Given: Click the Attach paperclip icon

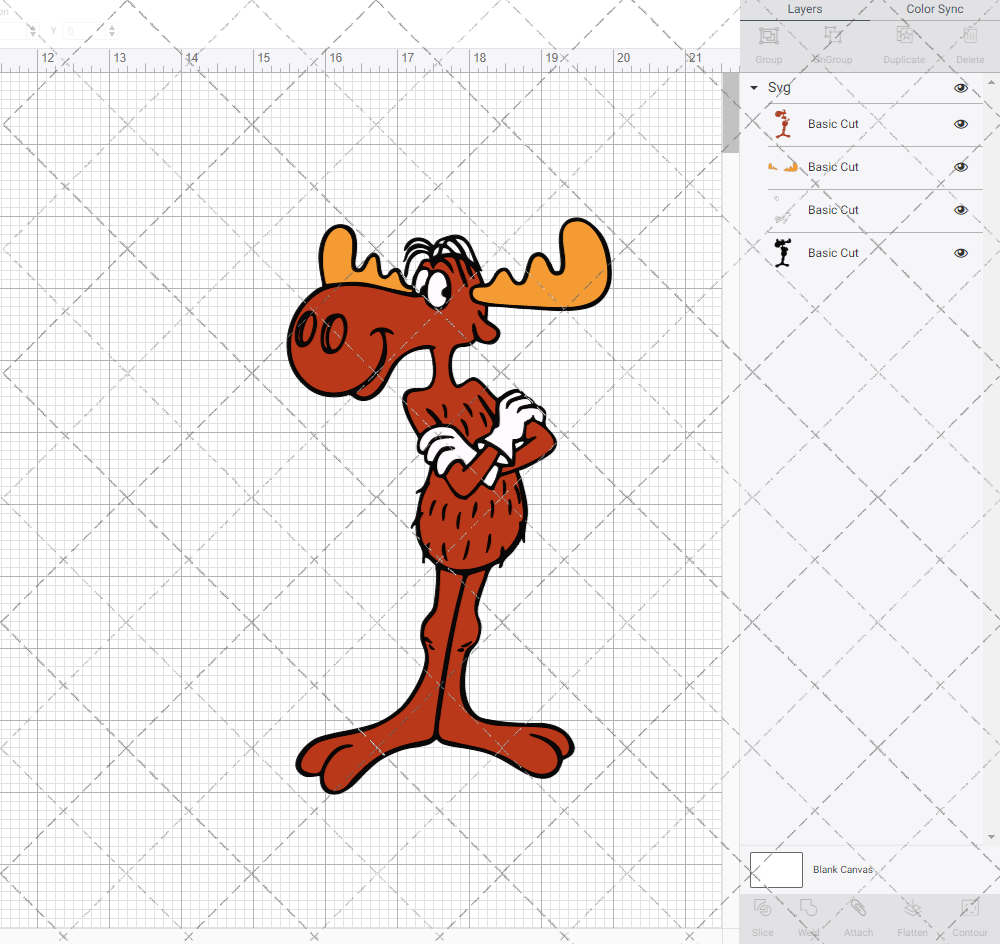Looking at the screenshot, I should tap(858, 908).
